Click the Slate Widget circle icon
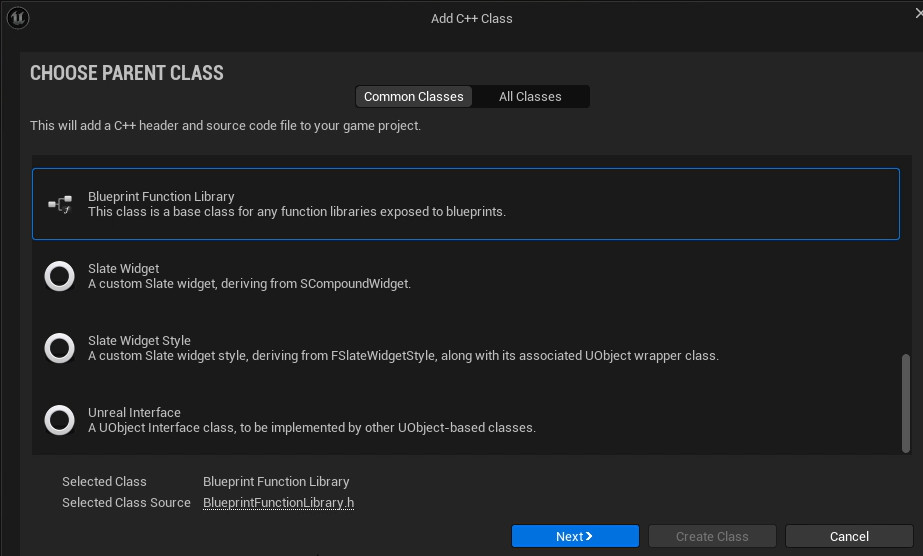The height and width of the screenshot is (556, 923). (x=59, y=276)
